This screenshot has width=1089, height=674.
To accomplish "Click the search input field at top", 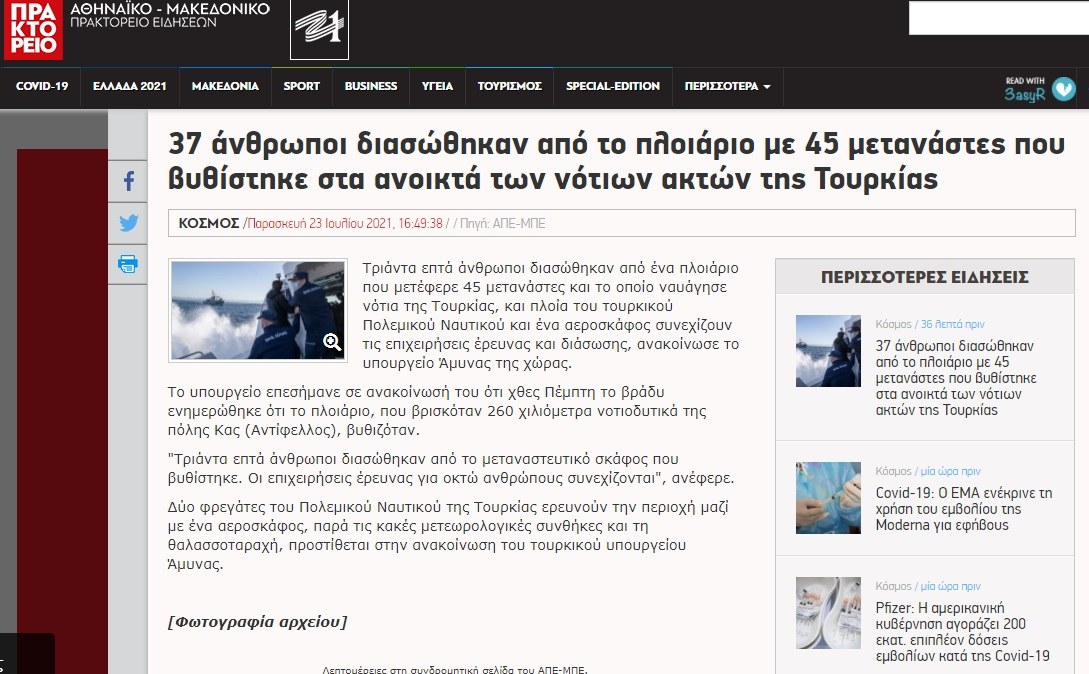I will point(998,18).
